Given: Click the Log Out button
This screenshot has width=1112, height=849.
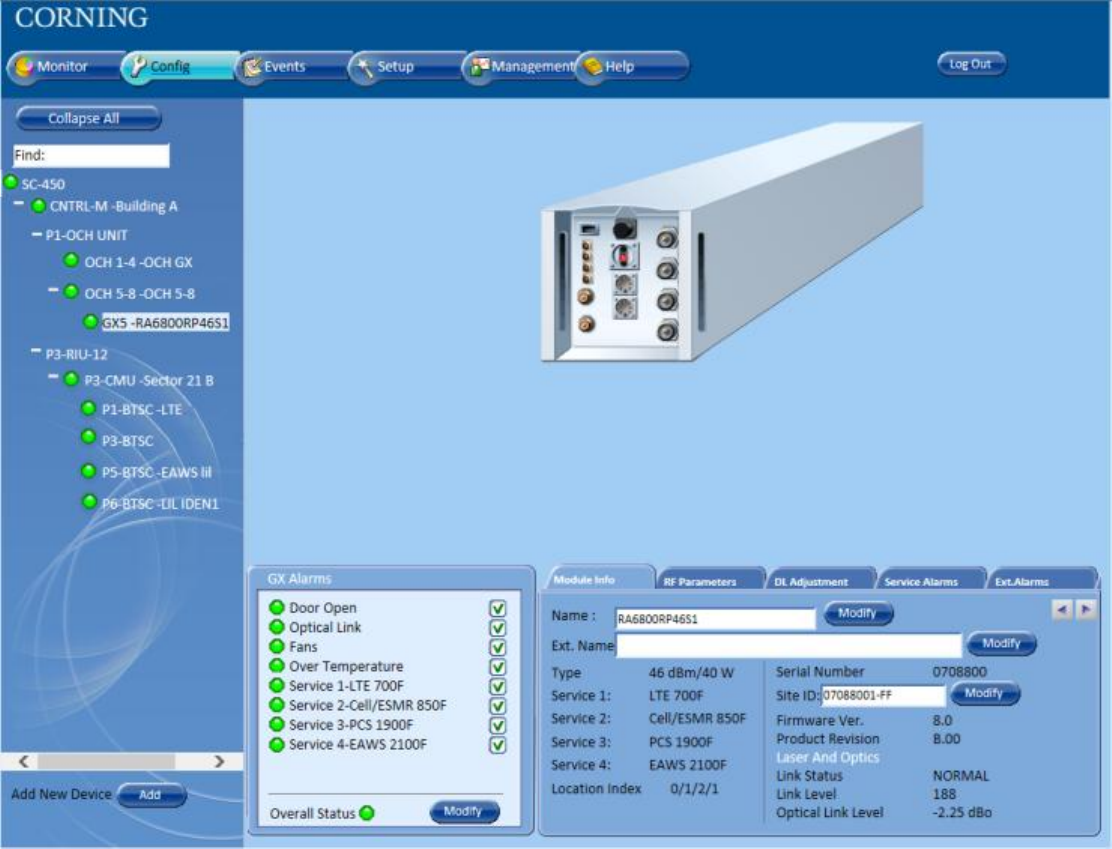Looking at the screenshot, I should coord(971,64).
